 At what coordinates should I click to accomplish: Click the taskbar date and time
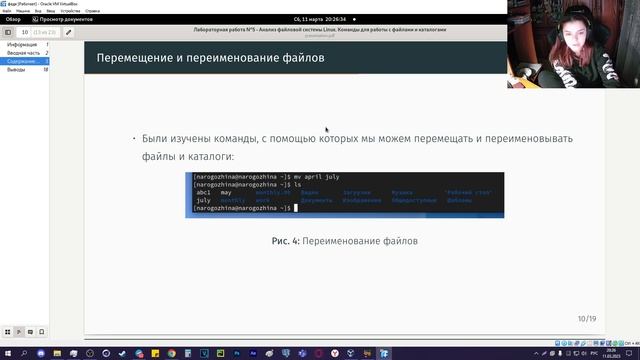pyautogui.click(x=611, y=353)
